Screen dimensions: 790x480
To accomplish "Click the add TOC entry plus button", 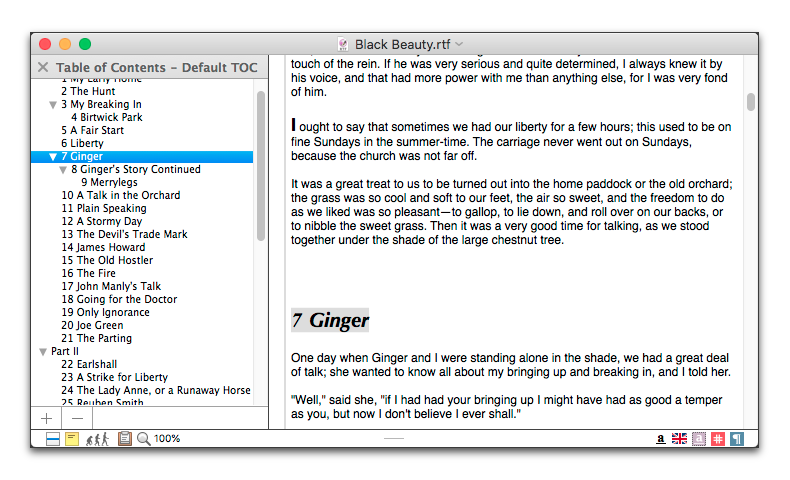I will tap(46, 418).
